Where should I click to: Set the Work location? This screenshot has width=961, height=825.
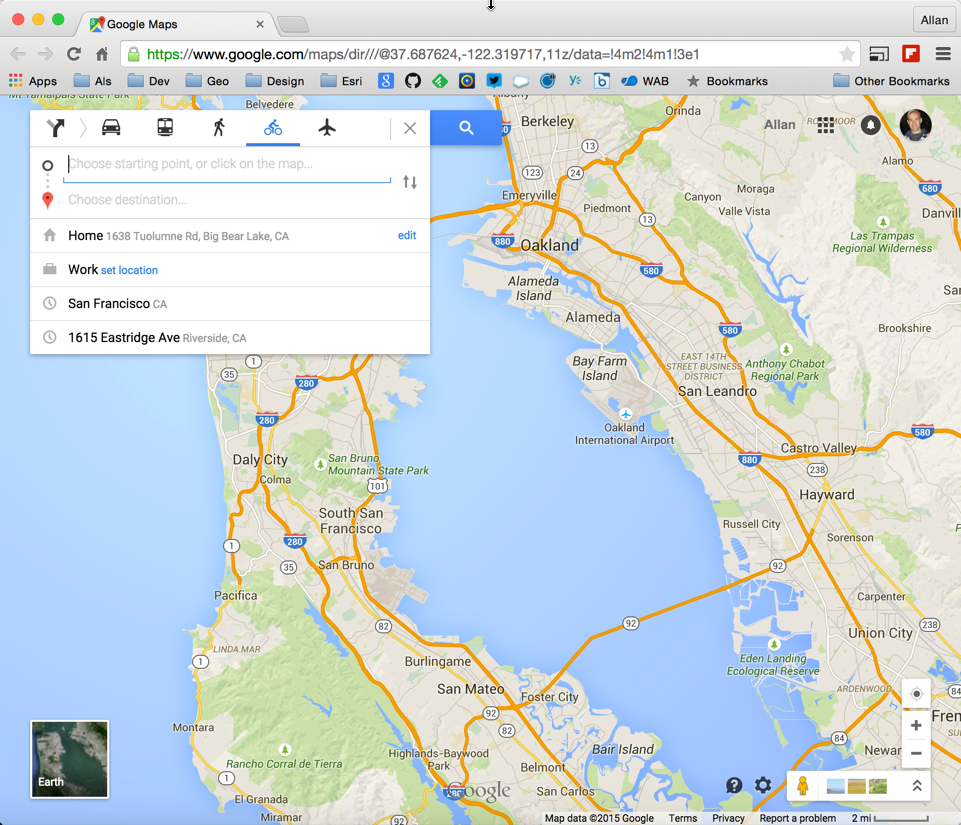(129, 270)
